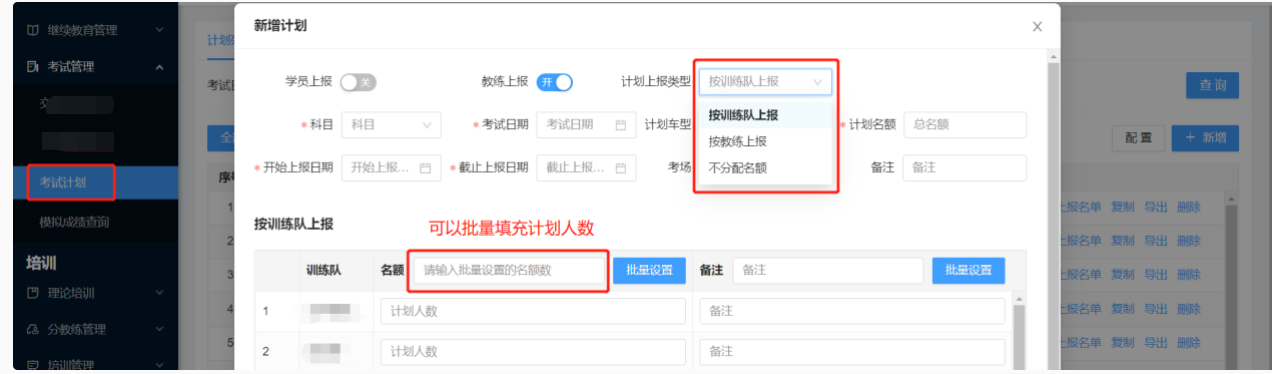
Task: Click the 考试管理 sidebar icon
Action: 33,67
